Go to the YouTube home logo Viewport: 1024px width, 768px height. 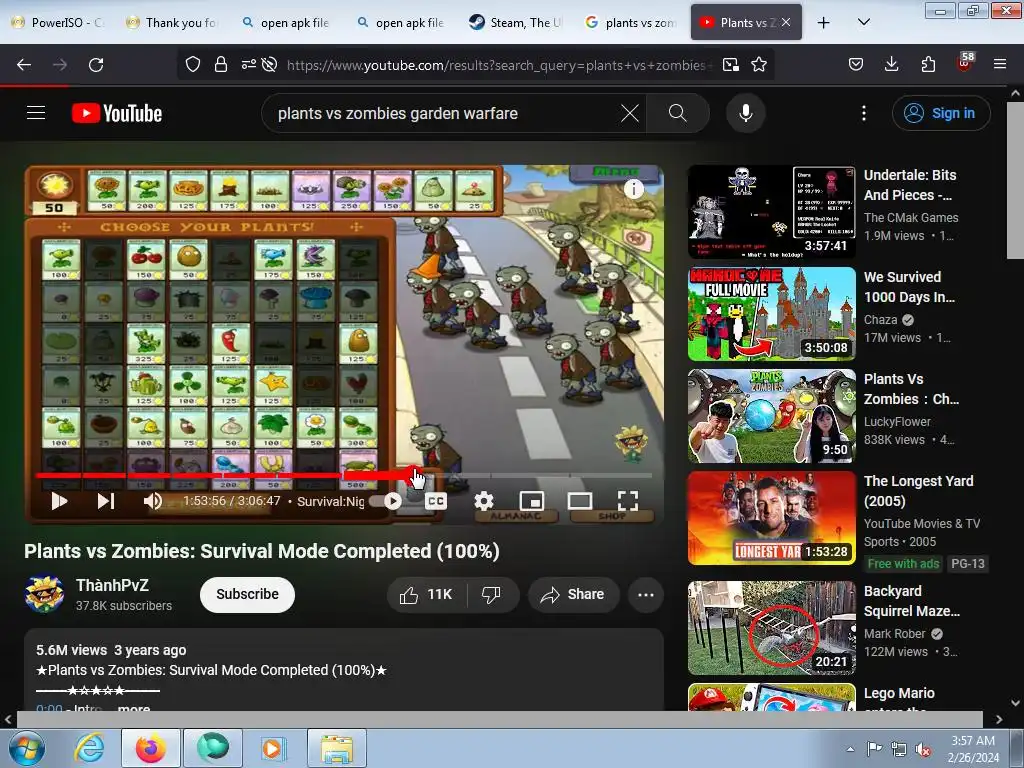117,113
